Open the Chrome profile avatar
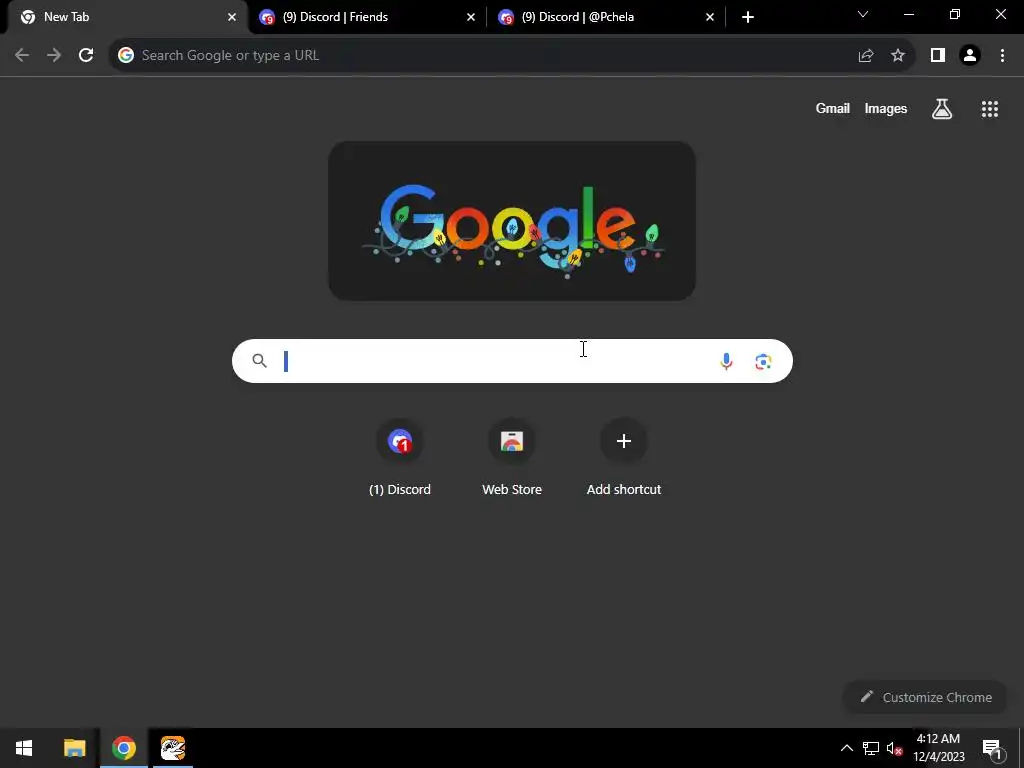 click(x=970, y=56)
